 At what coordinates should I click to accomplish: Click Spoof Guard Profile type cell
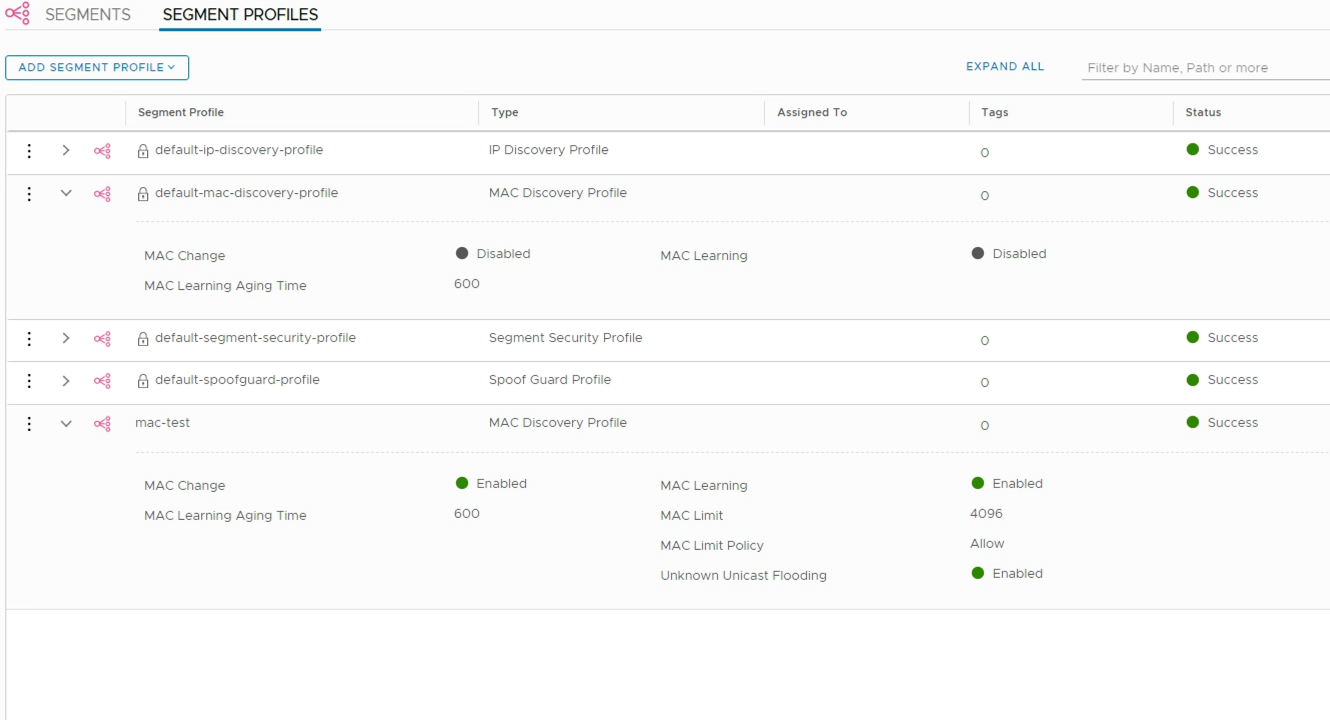click(549, 380)
